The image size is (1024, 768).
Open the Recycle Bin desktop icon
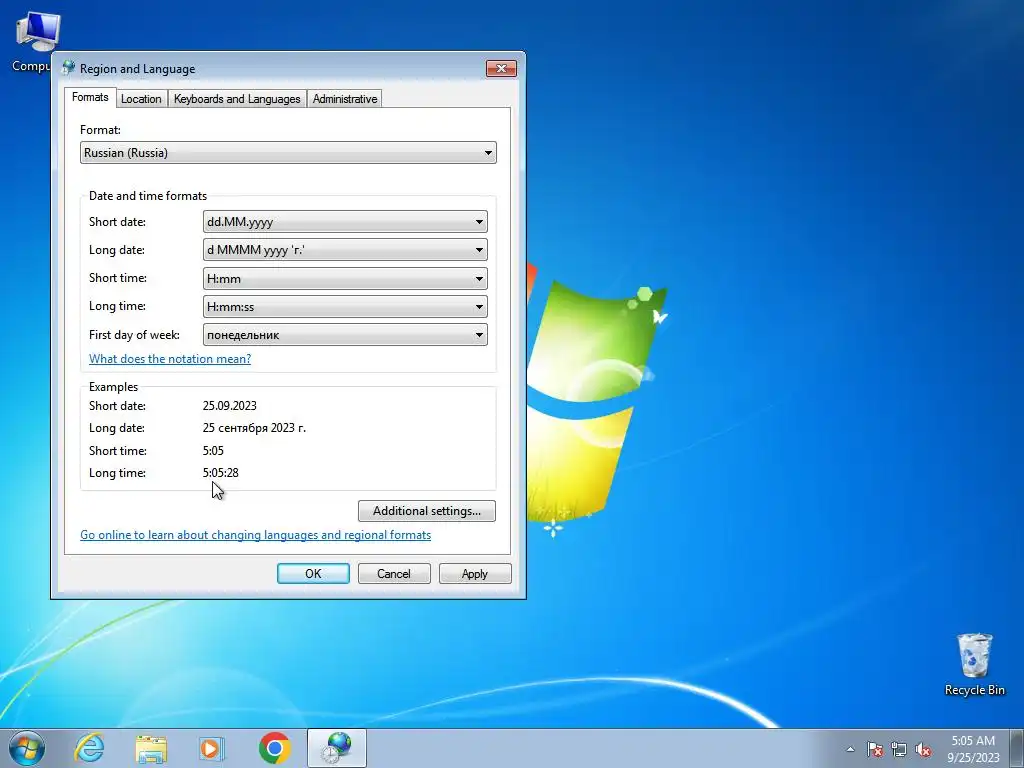(974, 664)
